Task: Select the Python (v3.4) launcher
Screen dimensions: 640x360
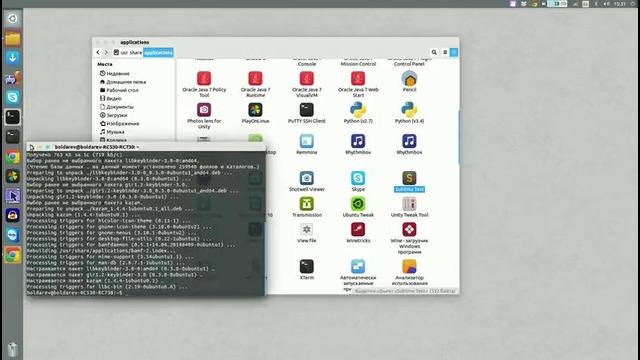Action: tap(409, 110)
